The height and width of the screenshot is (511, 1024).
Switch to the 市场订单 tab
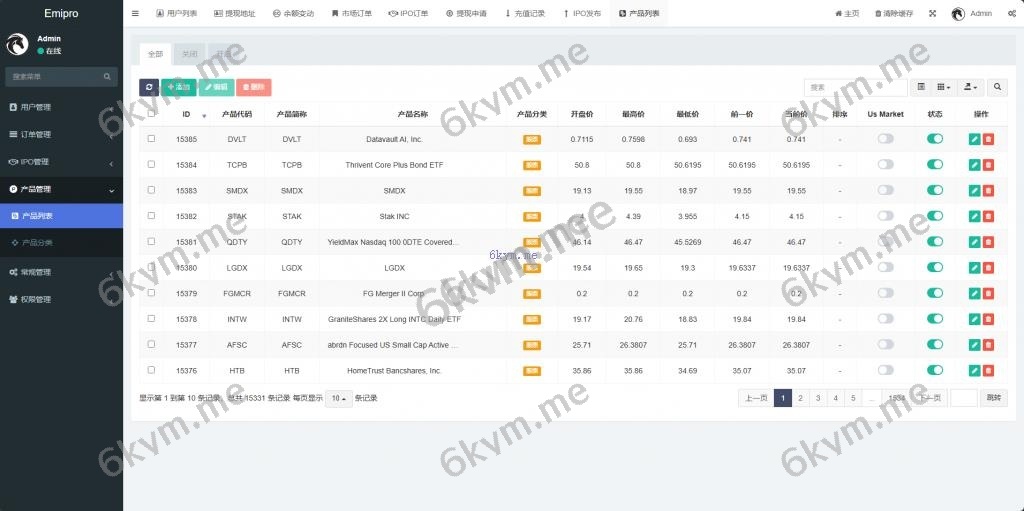(351, 14)
